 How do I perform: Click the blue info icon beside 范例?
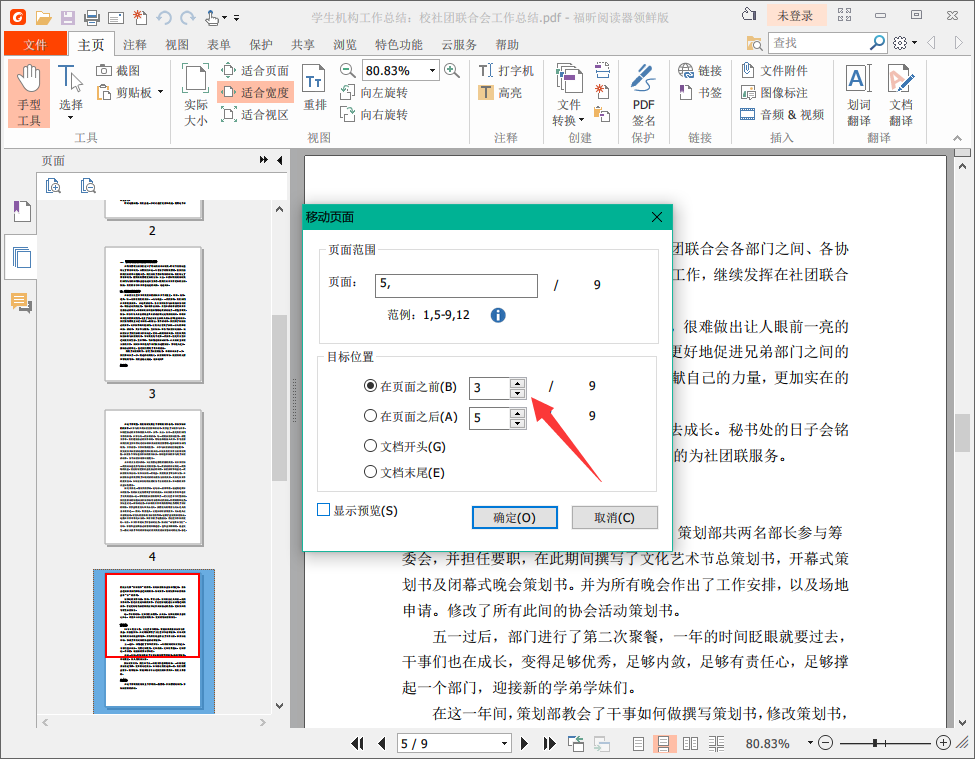[498, 315]
